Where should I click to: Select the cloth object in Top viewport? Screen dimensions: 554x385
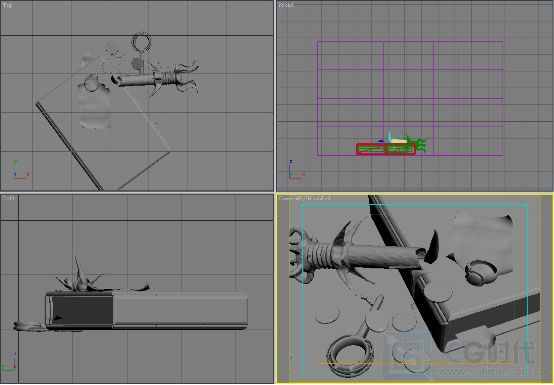click(x=94, y=105)
